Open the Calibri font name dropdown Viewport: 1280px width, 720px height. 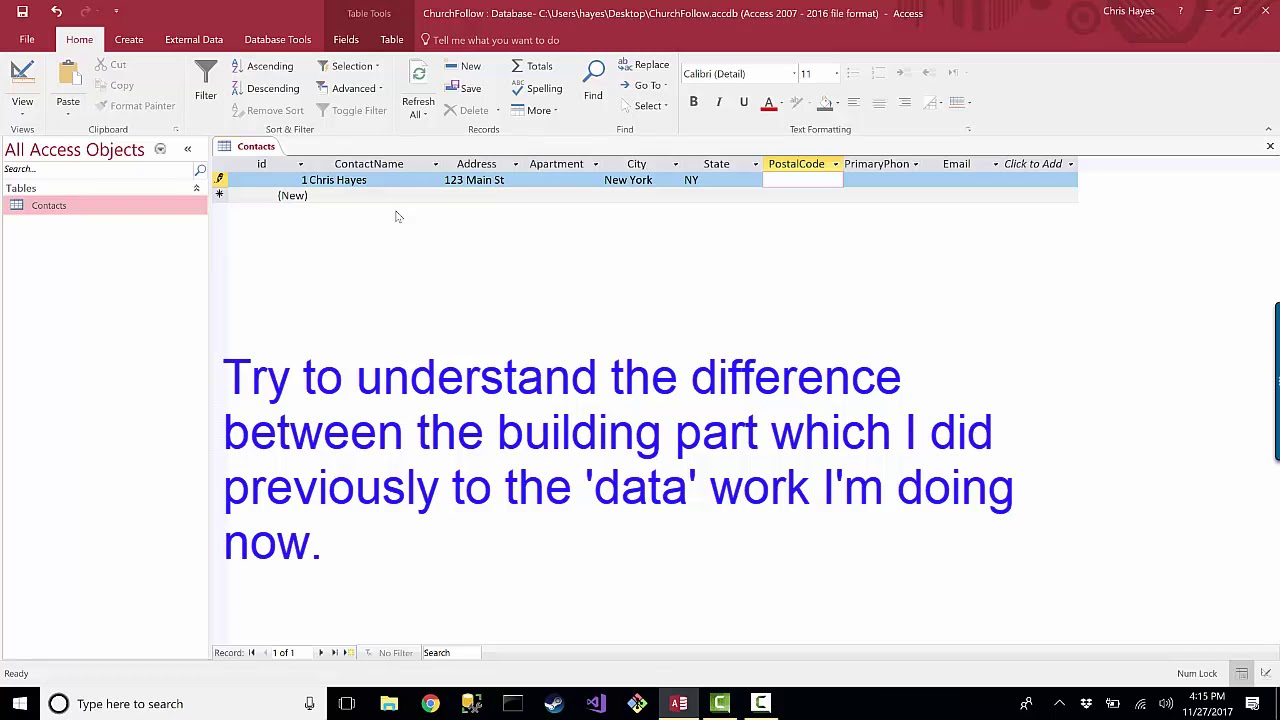coord(794,74)
